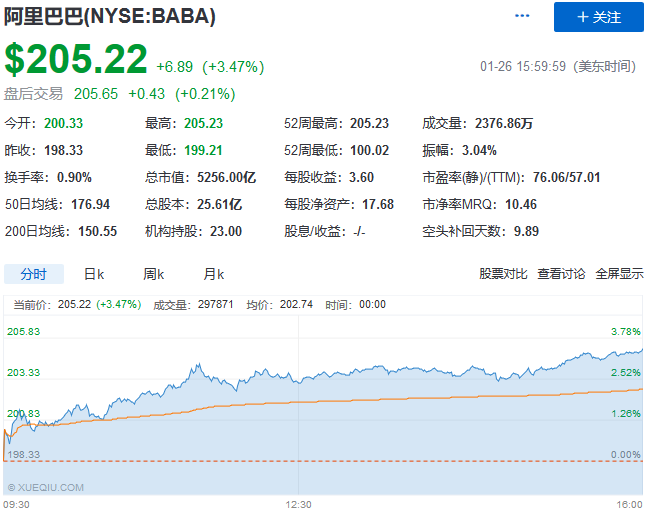Screen dimensions: 647x513
Task: Click the 今开 value 200.33
Action: coord(64,123)
